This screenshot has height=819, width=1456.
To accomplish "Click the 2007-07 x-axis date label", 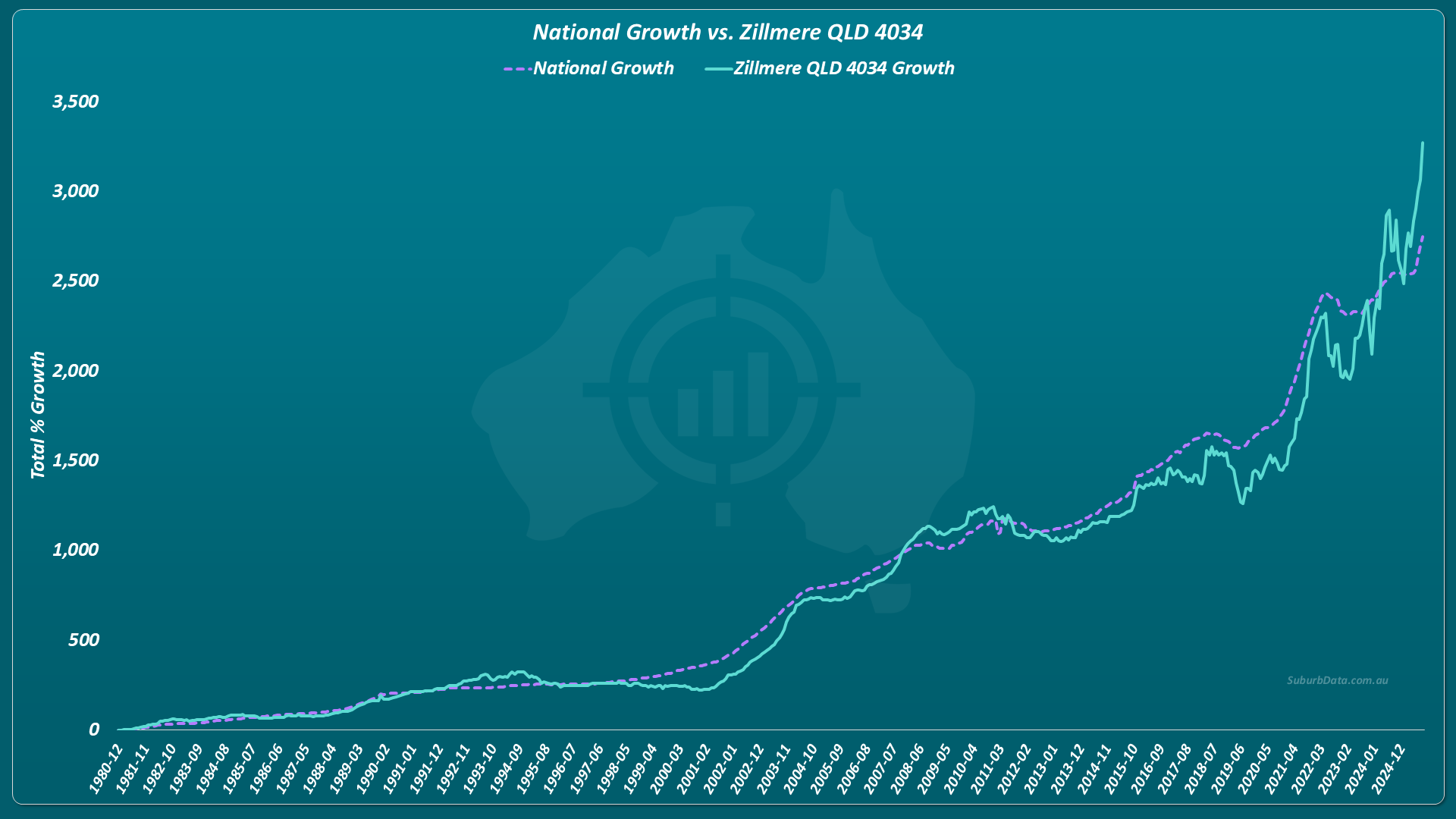I will pyautogui.click(x=880, y=768).
